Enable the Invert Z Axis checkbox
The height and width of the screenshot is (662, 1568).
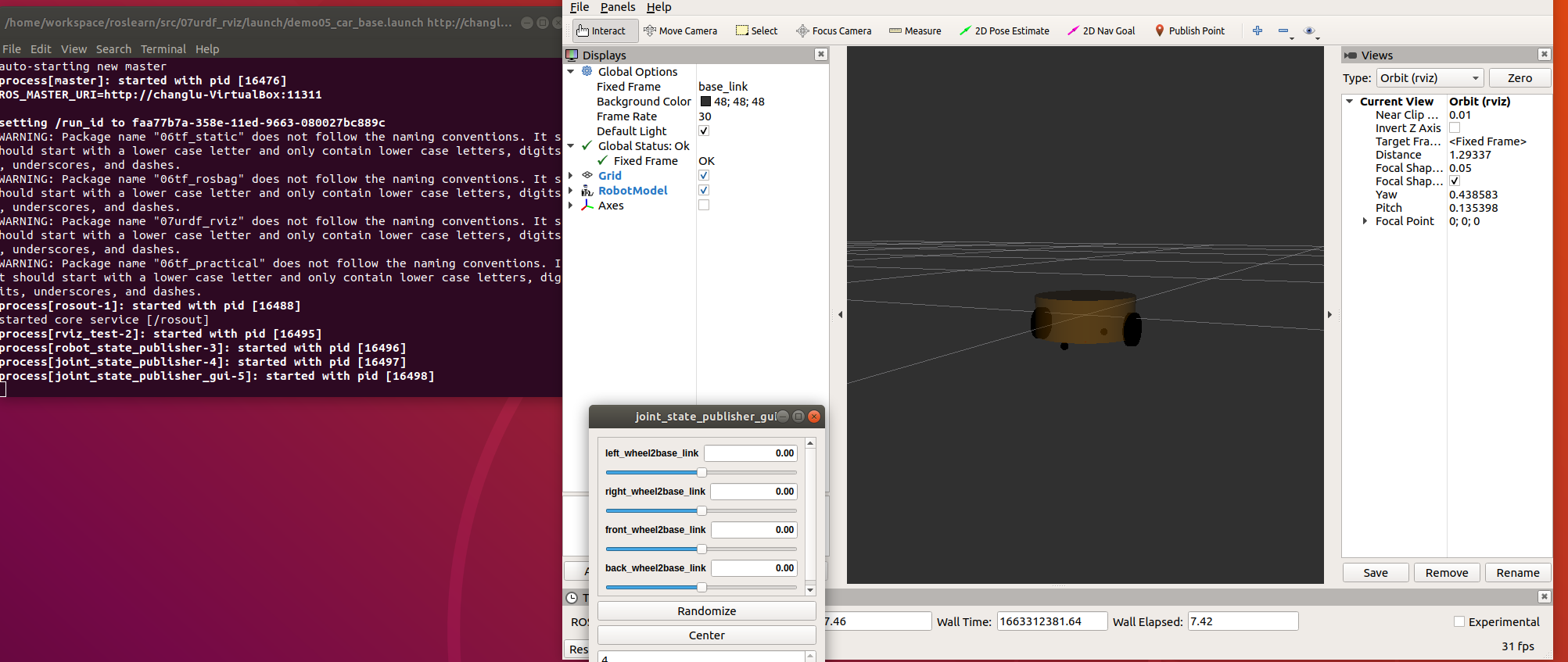click(x=1455, y=128)
